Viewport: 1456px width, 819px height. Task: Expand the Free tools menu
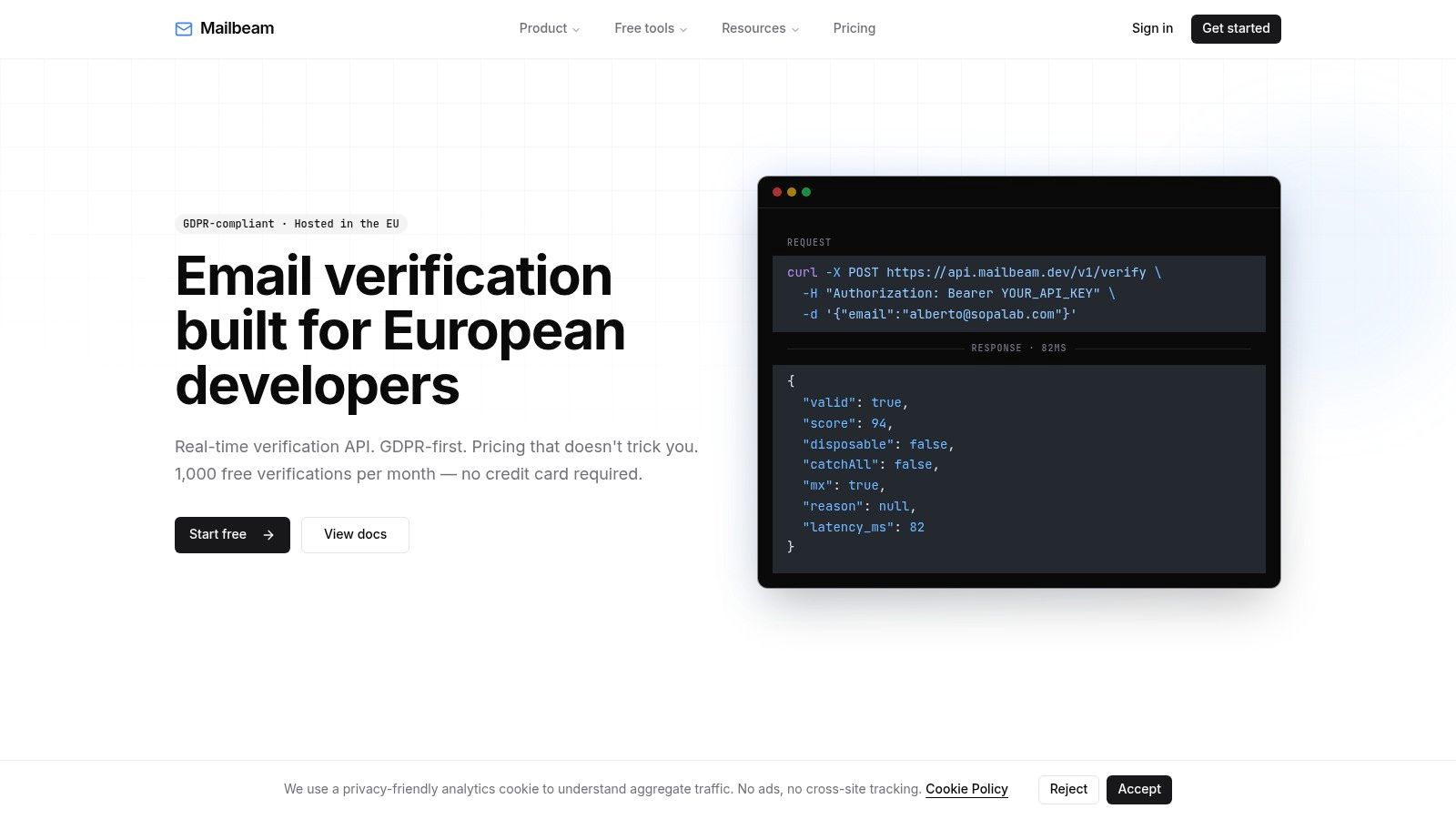point(651,28)
